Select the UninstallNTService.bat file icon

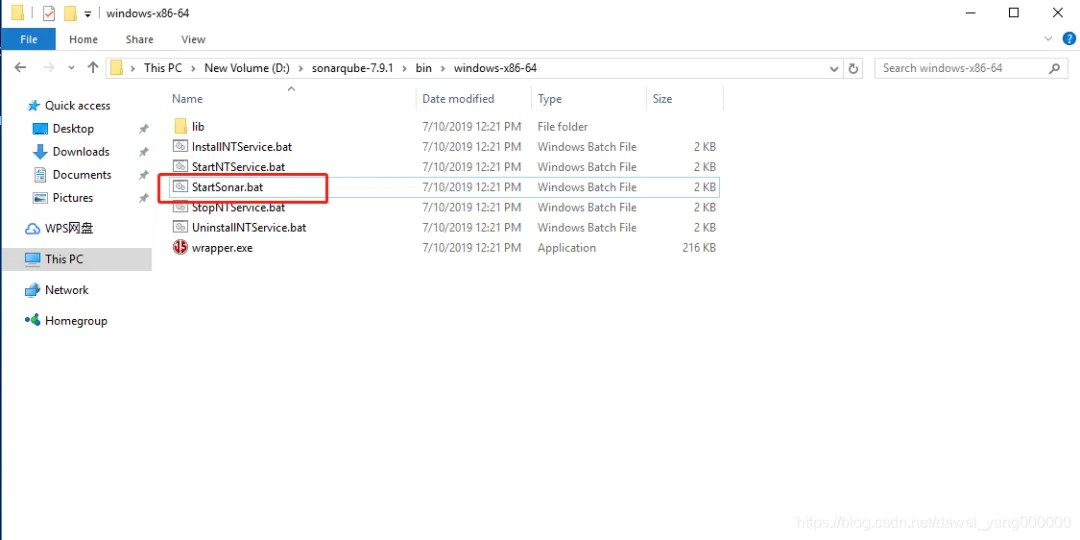pyautogui.click(x=180, y=227)
